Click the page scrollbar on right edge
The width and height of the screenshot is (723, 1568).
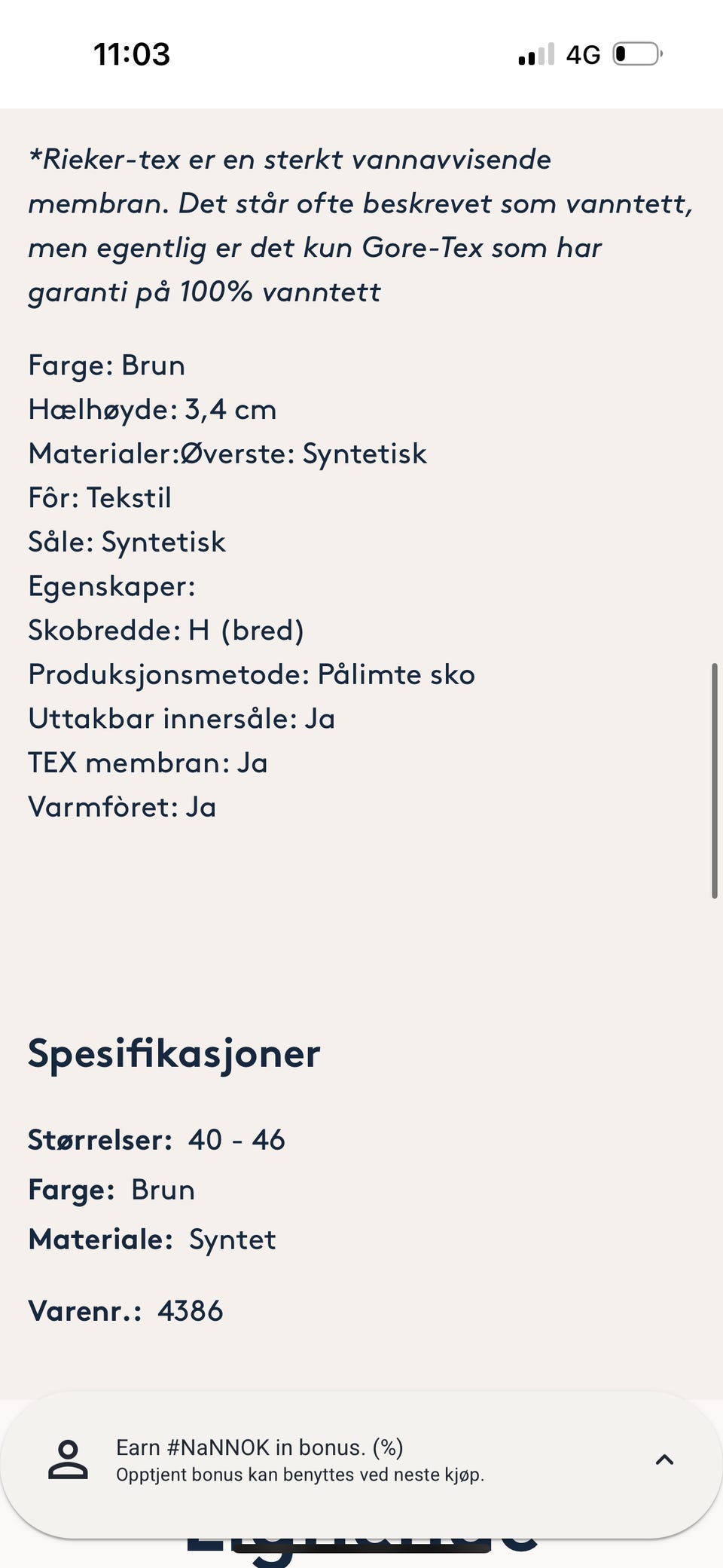pos(714,781)
